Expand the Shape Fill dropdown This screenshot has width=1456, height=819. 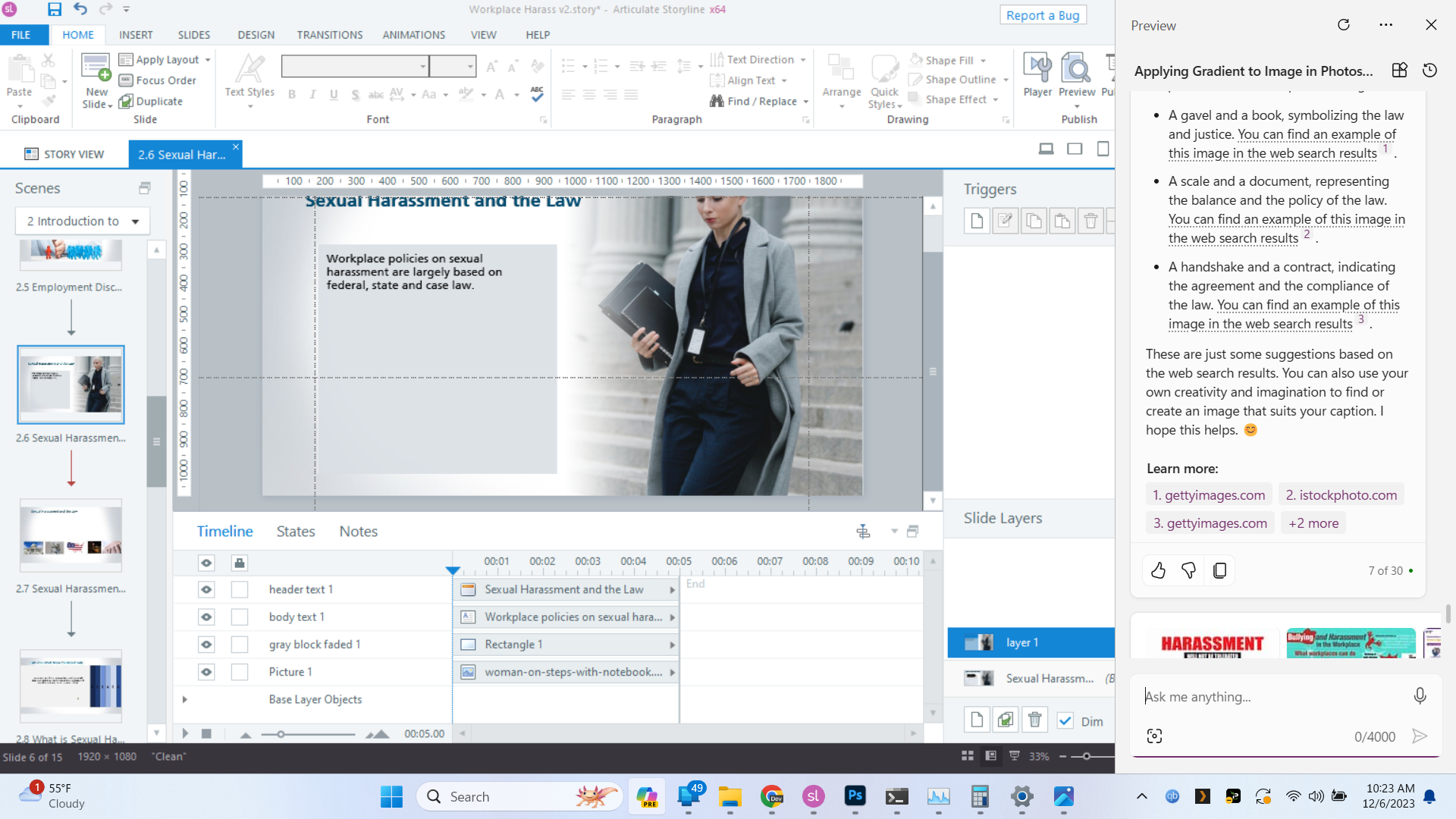coord(981,60)
